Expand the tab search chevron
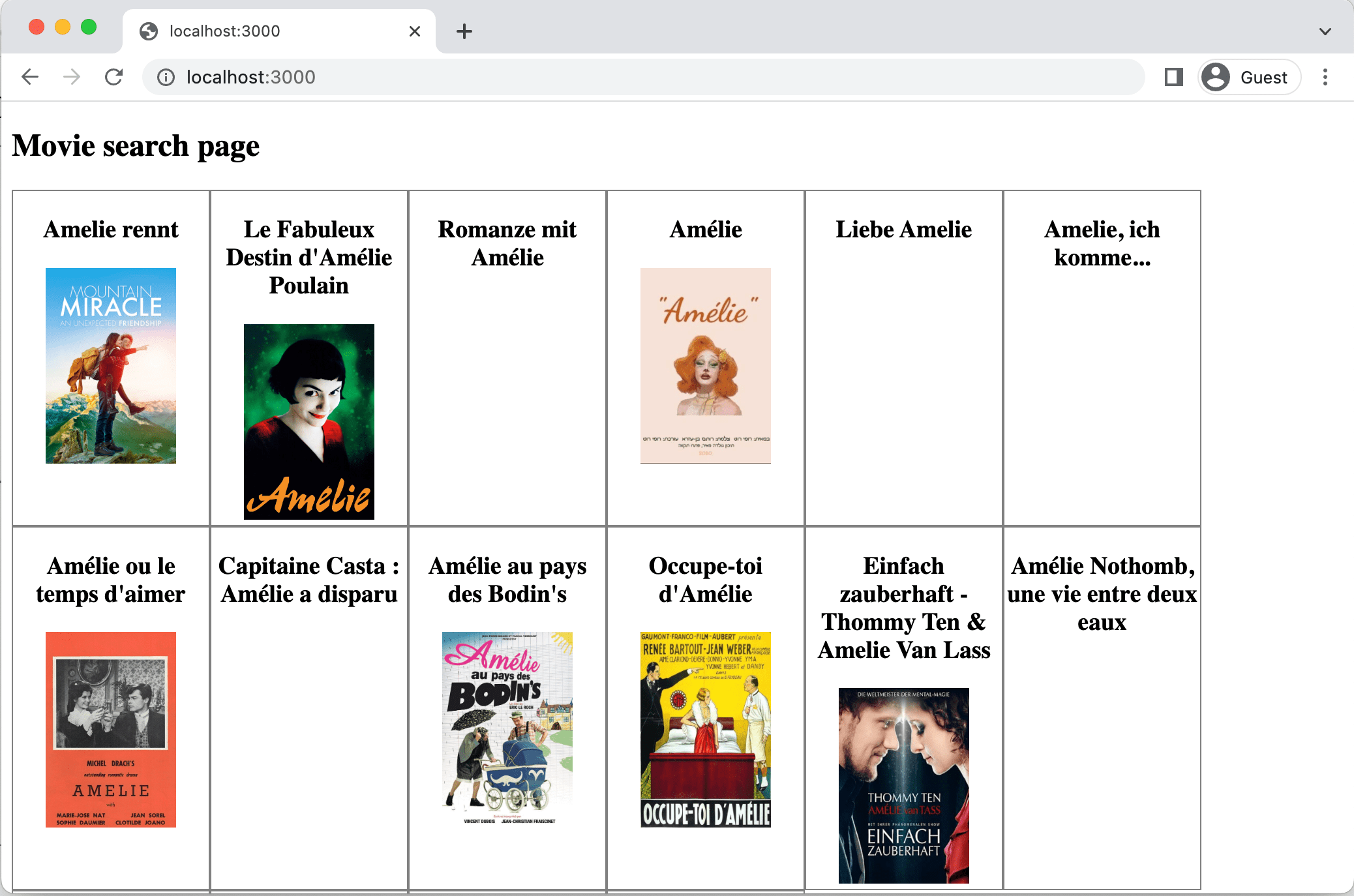The height and width of the screenshot is (896, 1354). tap(1325, 31)
